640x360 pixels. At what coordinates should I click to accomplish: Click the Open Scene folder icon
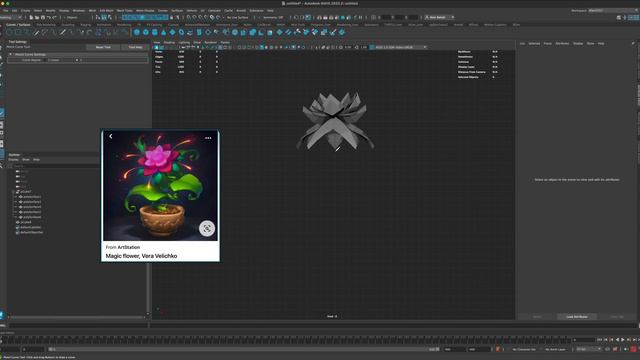[x=37, y=18]
